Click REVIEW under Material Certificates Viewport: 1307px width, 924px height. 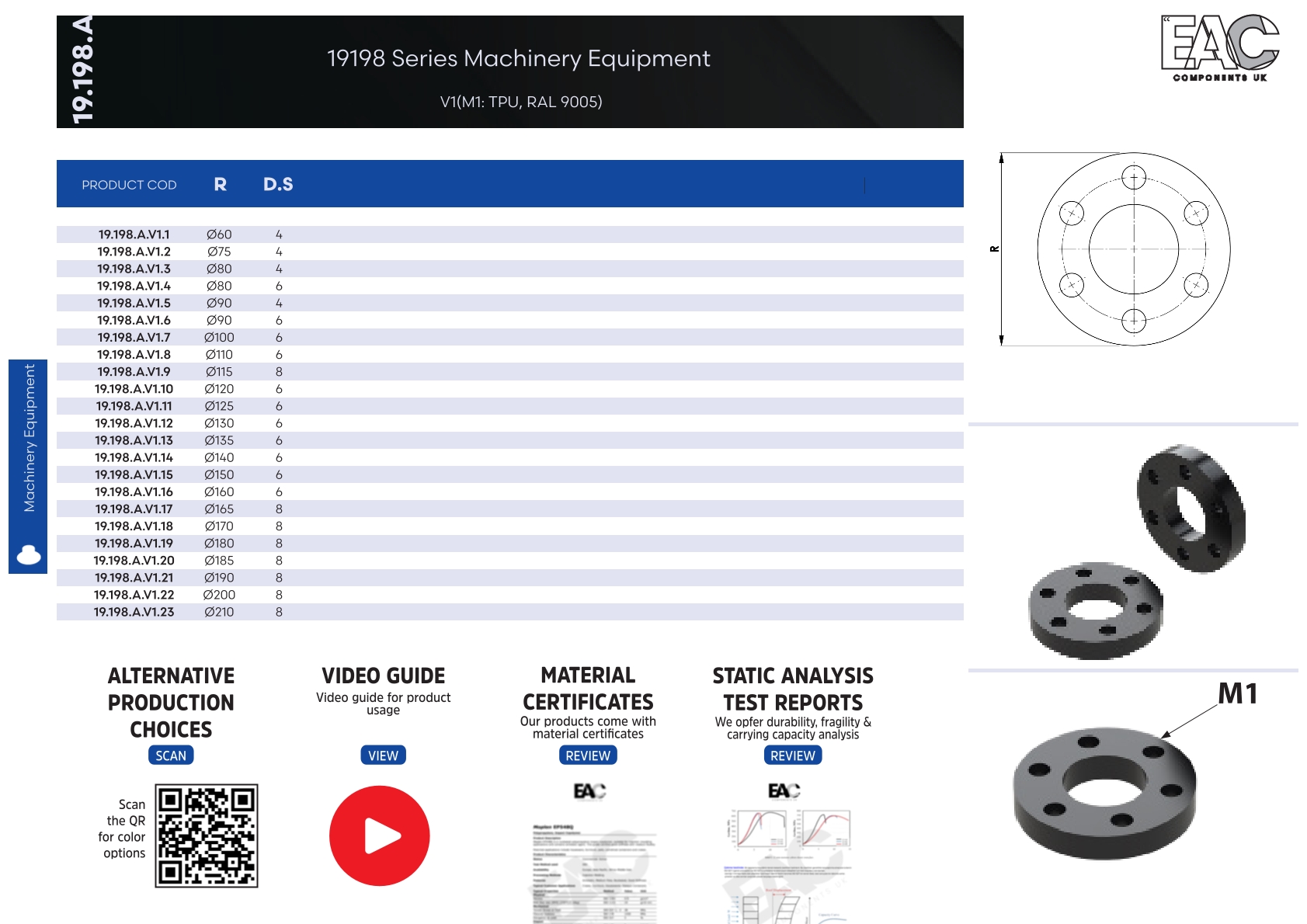(x=588, y=756)
